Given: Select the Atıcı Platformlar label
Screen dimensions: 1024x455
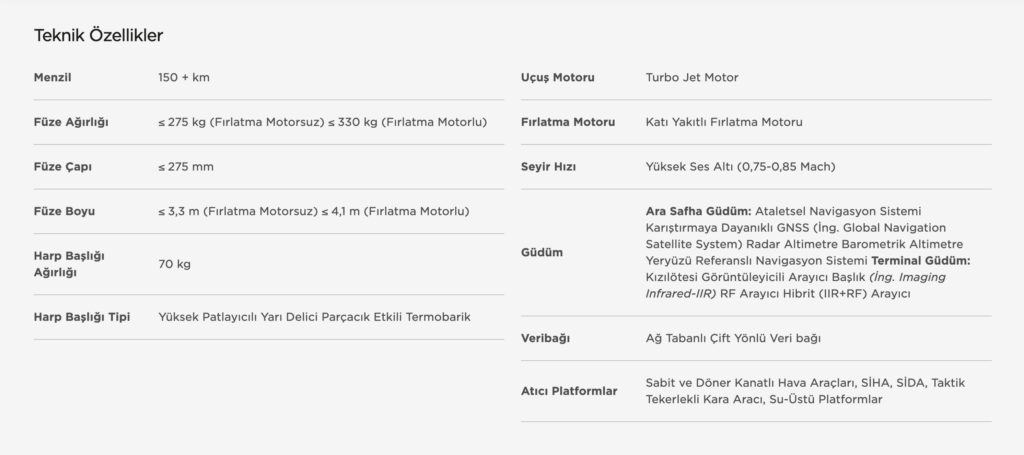Looking at the screenshot, I should pyautogui.click(x=569, y=392).
